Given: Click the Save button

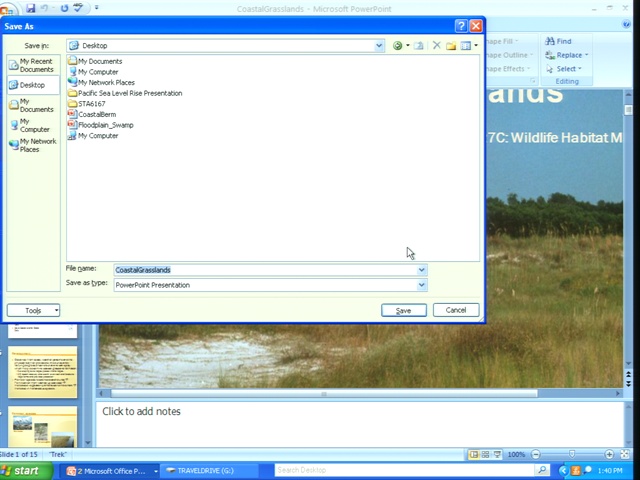Looking at the screenshot, I should (x=404, y=311).
